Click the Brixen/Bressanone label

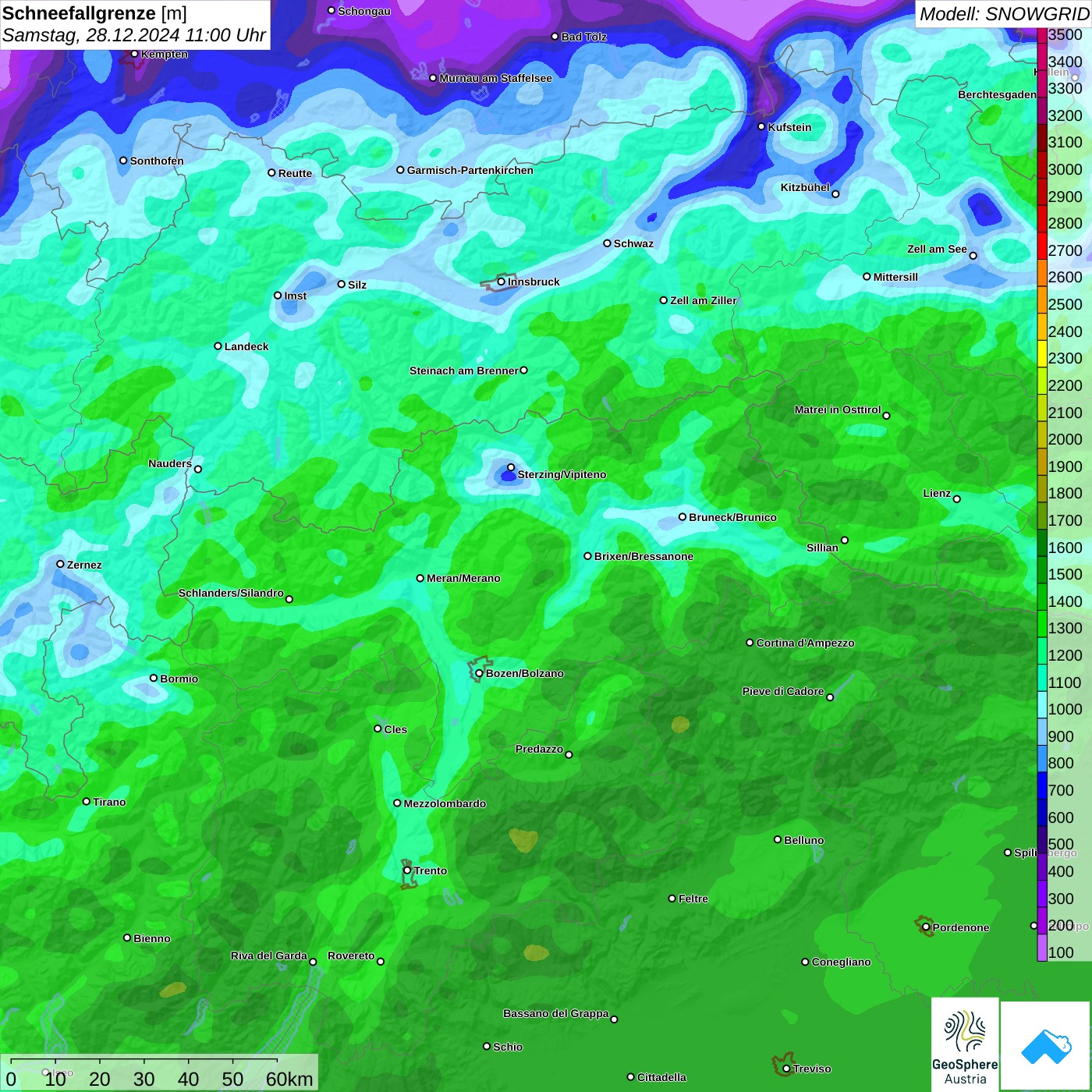pyautogui.click(x=643, y=556)
